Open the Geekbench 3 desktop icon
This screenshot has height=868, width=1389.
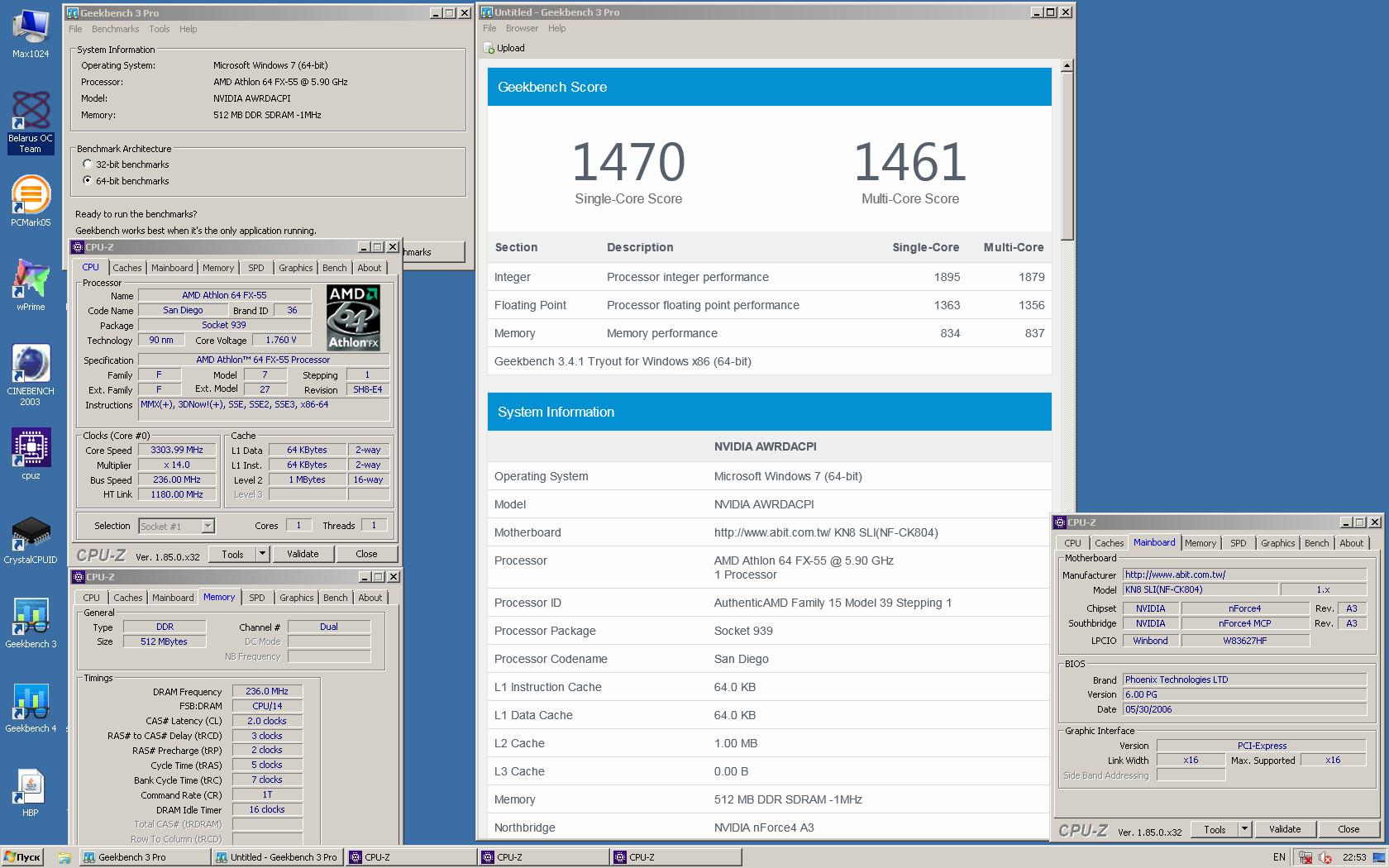tap(31, 622)
